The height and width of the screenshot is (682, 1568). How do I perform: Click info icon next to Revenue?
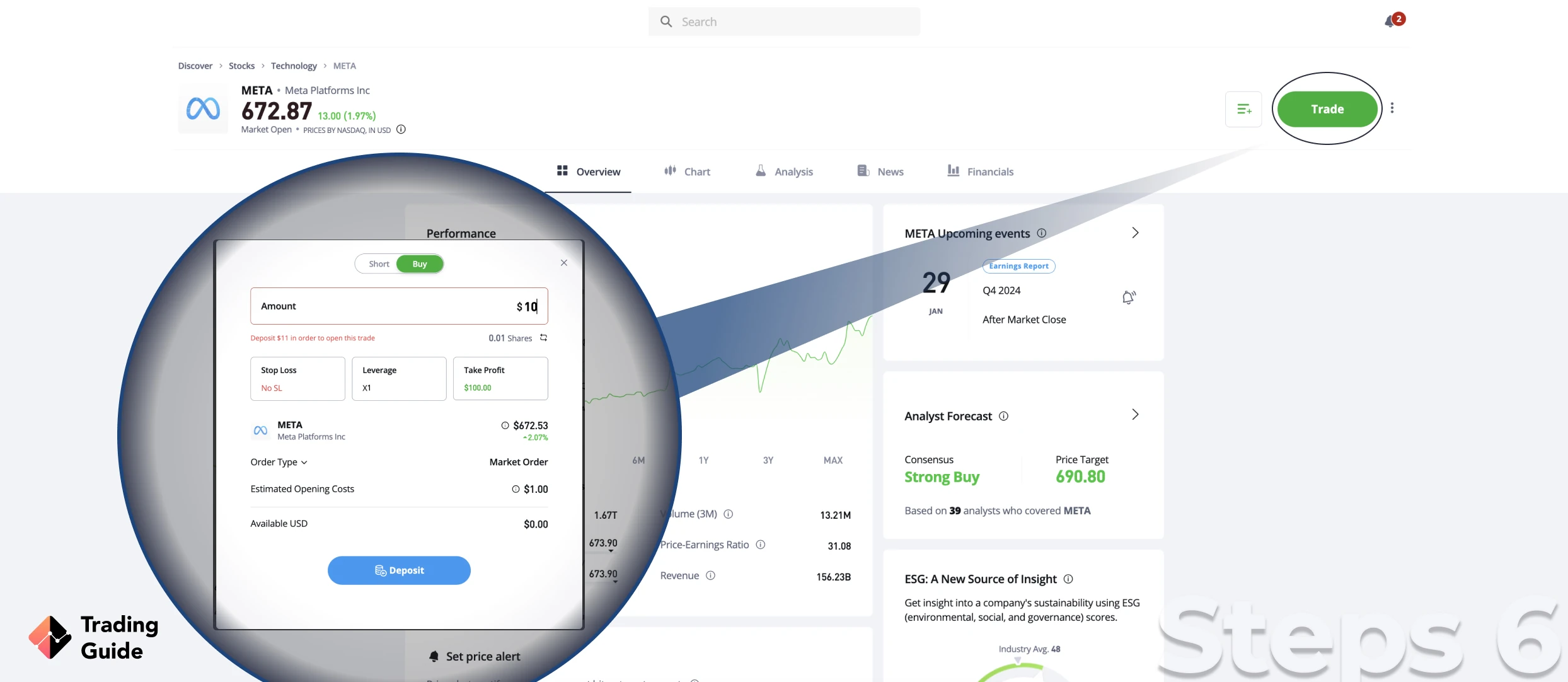(710, 575)
